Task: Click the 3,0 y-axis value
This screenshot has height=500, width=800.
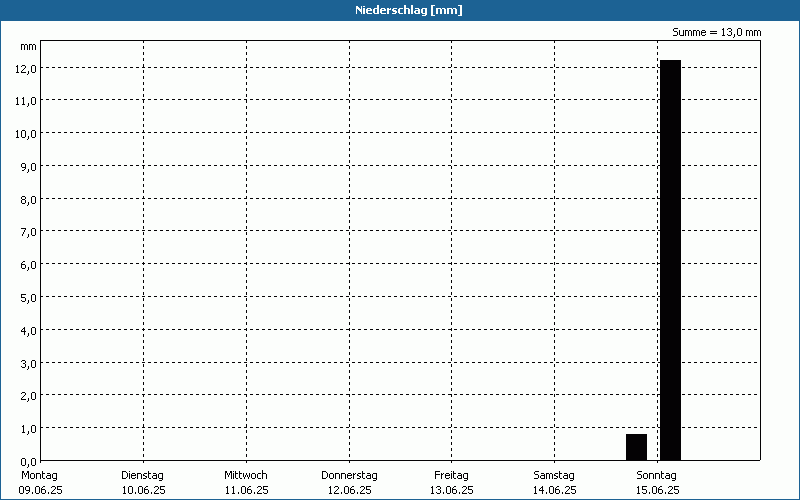Action: pos(28,364)
